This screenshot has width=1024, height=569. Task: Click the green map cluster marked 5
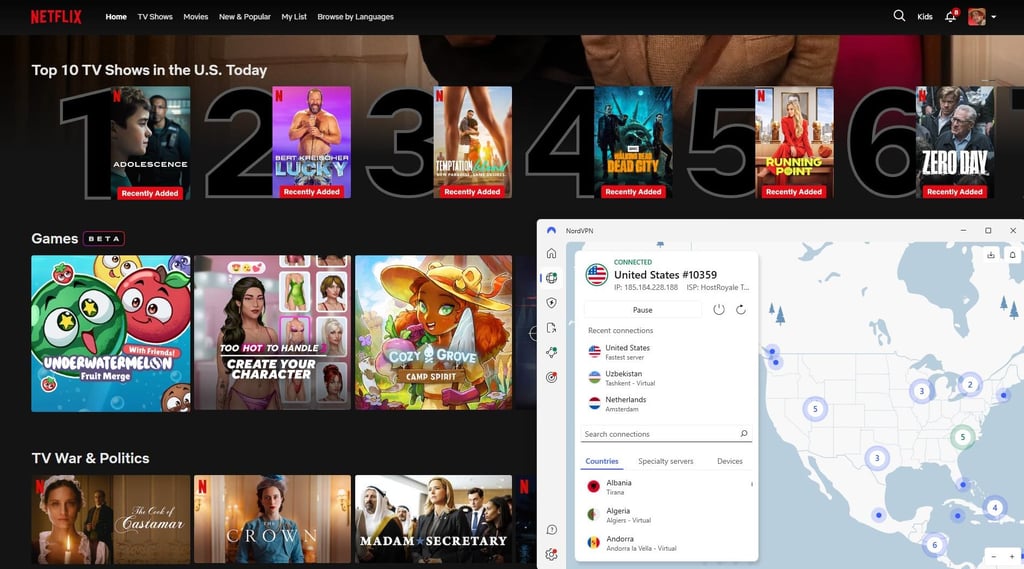pos(962,436)
